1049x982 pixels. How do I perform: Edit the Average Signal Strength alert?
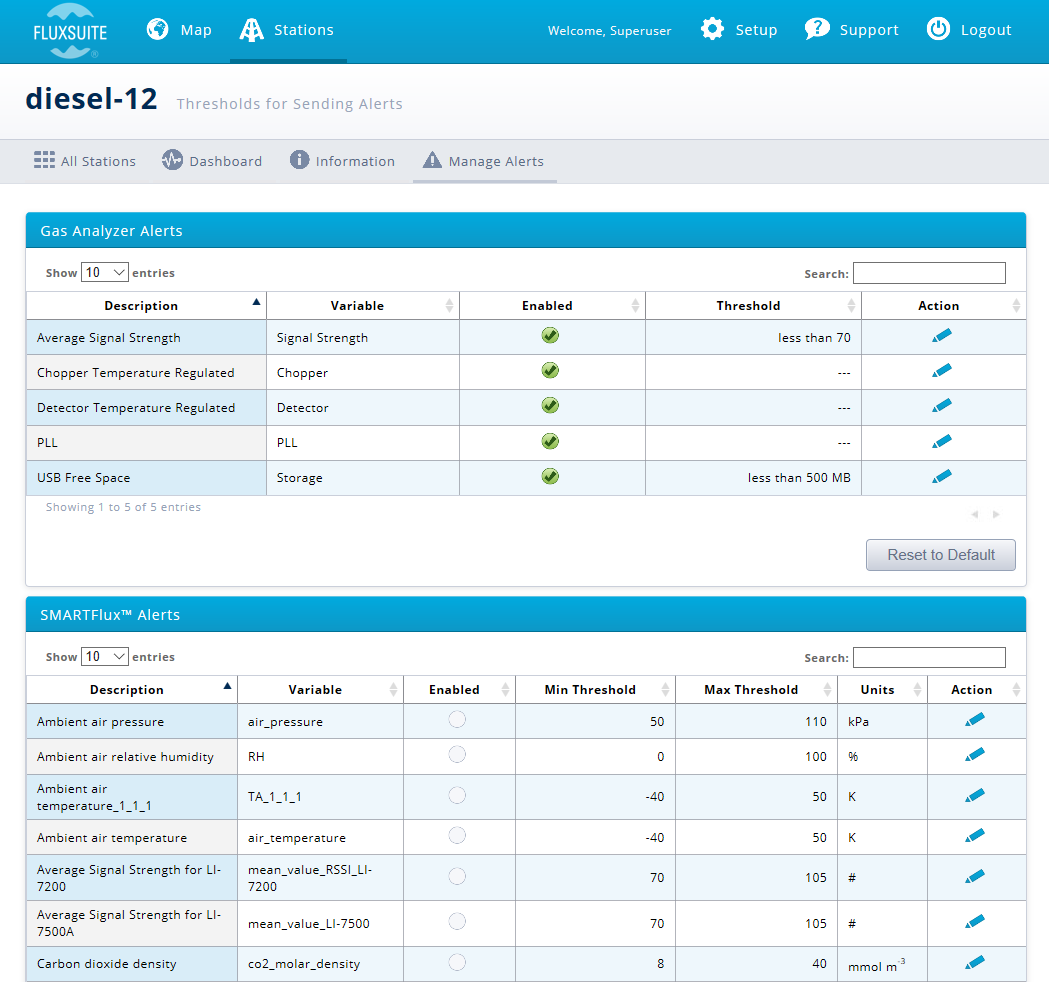pos(942,335)
